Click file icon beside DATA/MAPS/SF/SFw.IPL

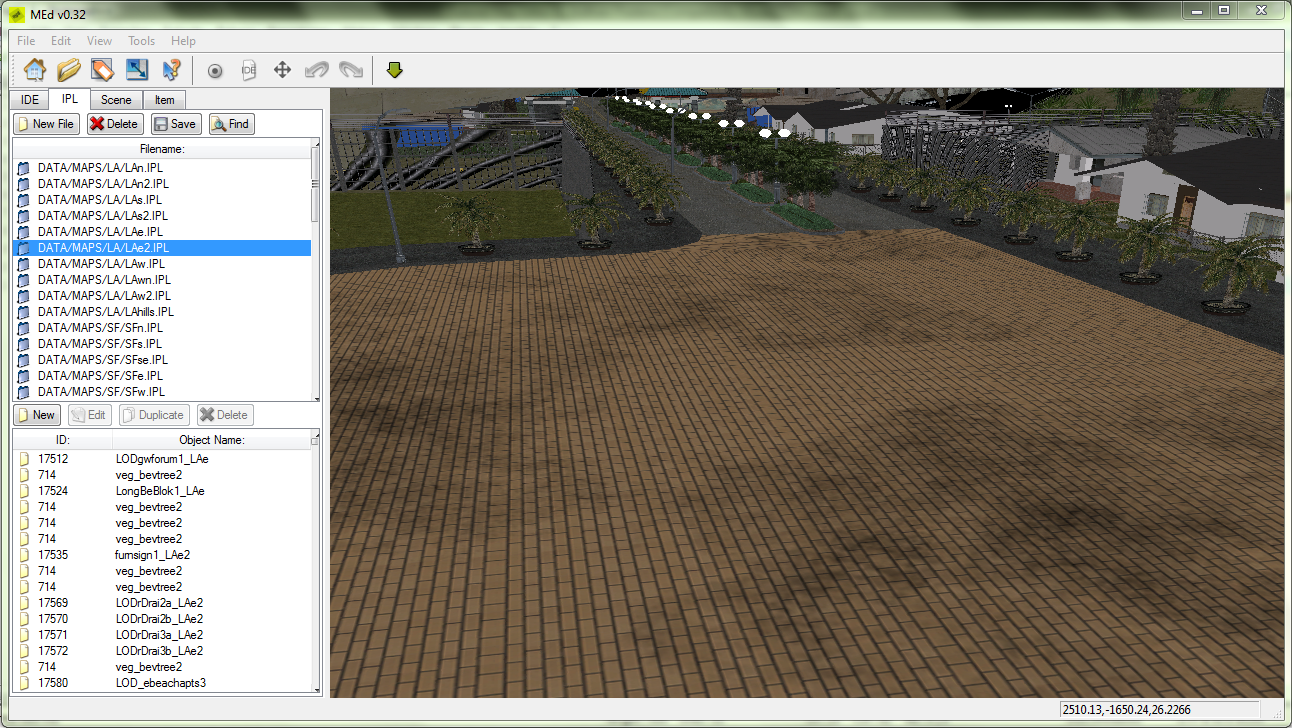coord(24,392)
